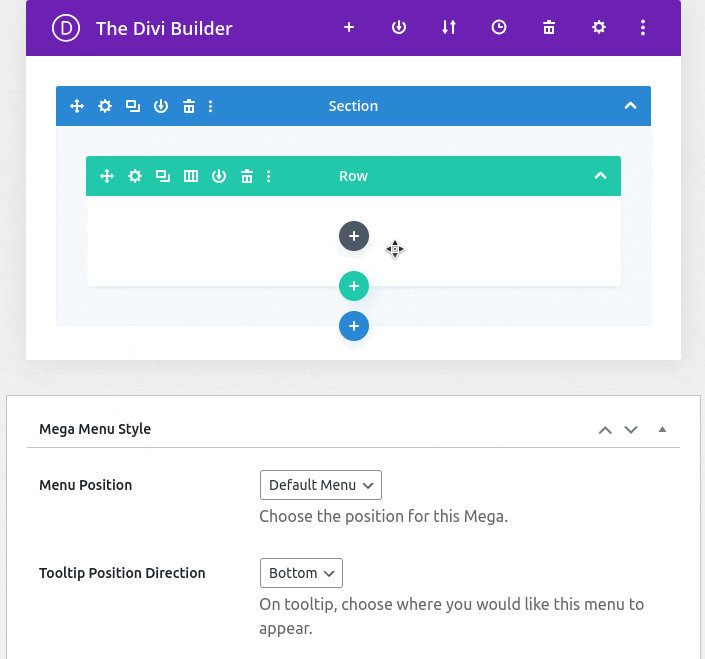Duplicate the Row
705x659 pixels.
(163, 176)
